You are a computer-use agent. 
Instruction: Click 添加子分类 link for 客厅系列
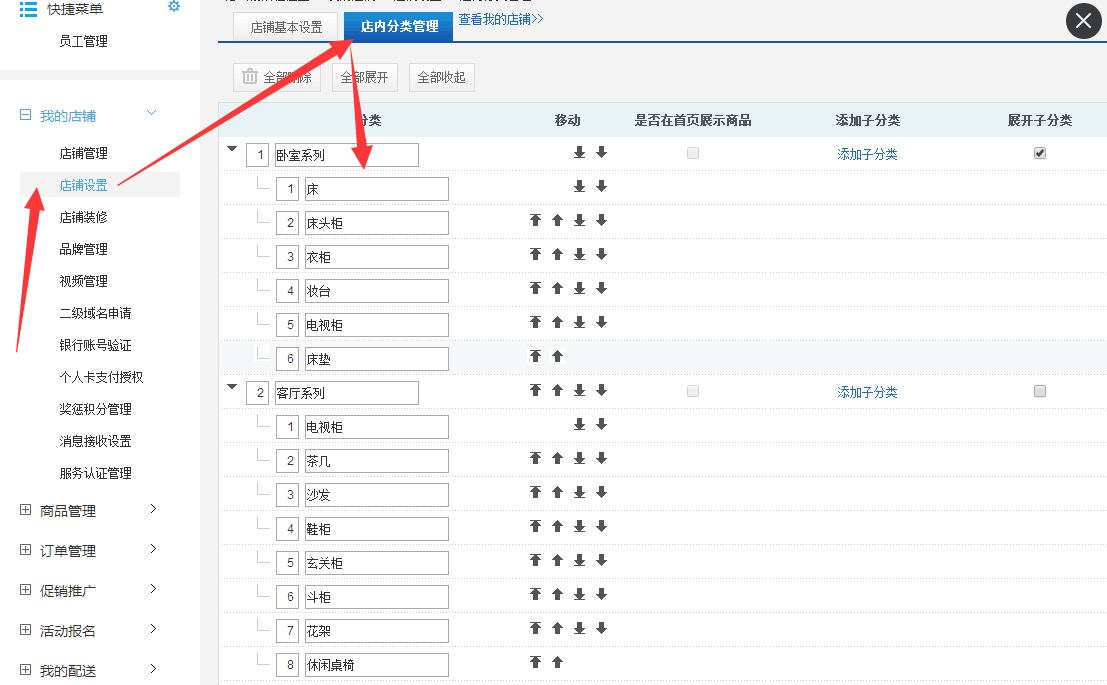(x=867, y=392)
